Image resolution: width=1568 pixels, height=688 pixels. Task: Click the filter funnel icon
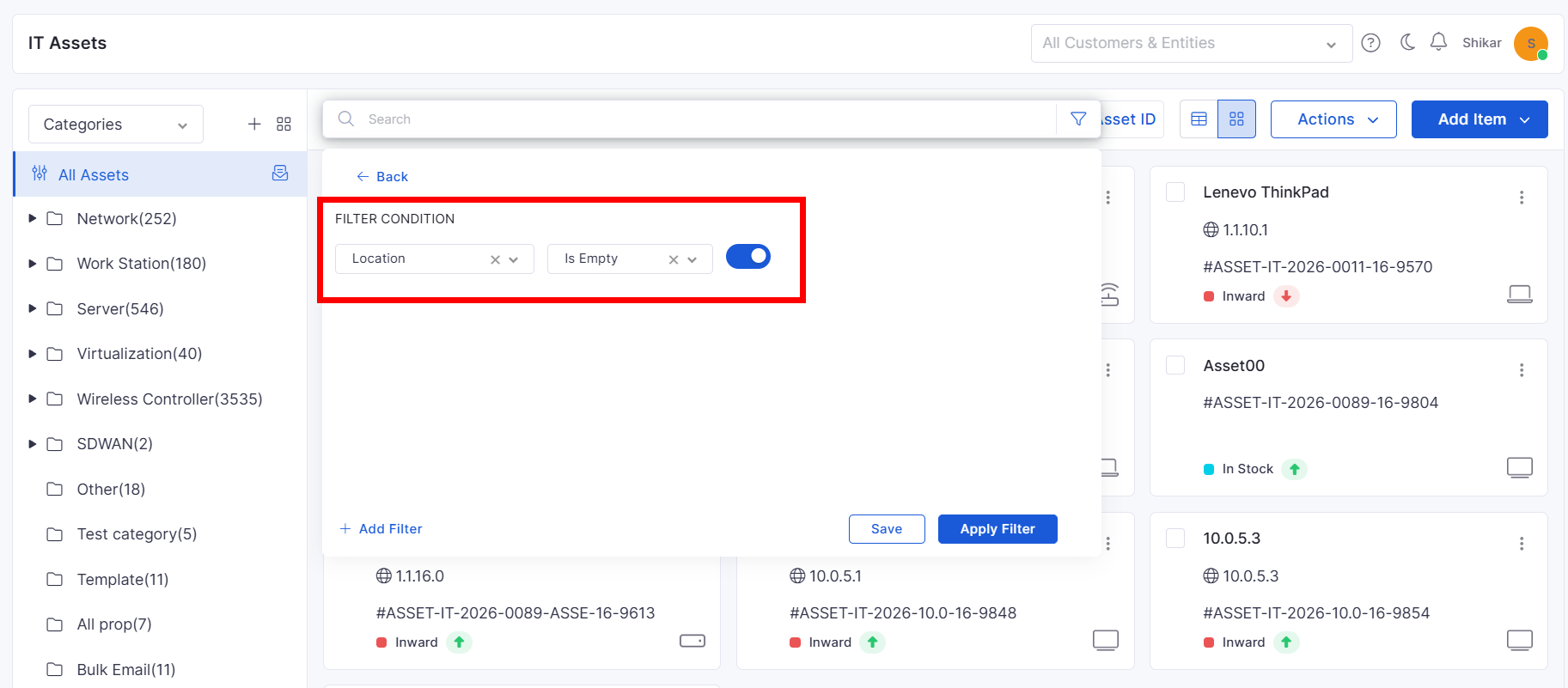point(1078,119)
